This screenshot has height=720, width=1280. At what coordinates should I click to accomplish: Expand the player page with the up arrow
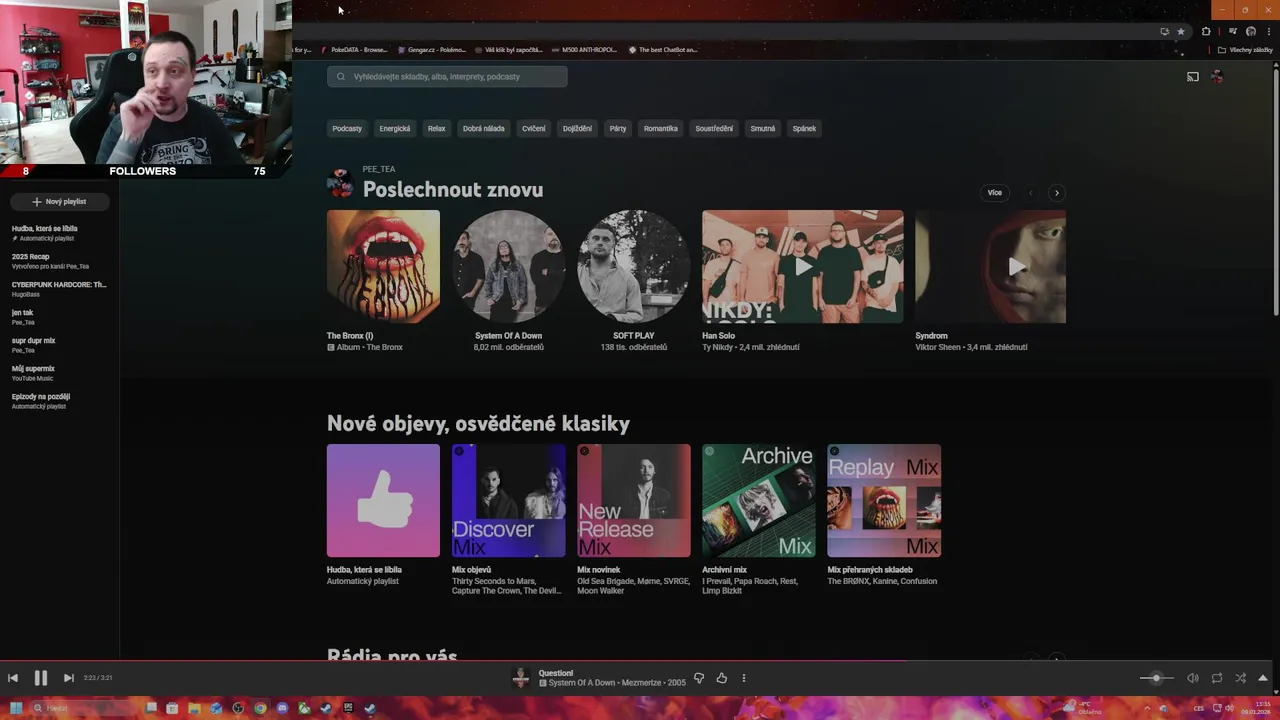point(1263,678)
